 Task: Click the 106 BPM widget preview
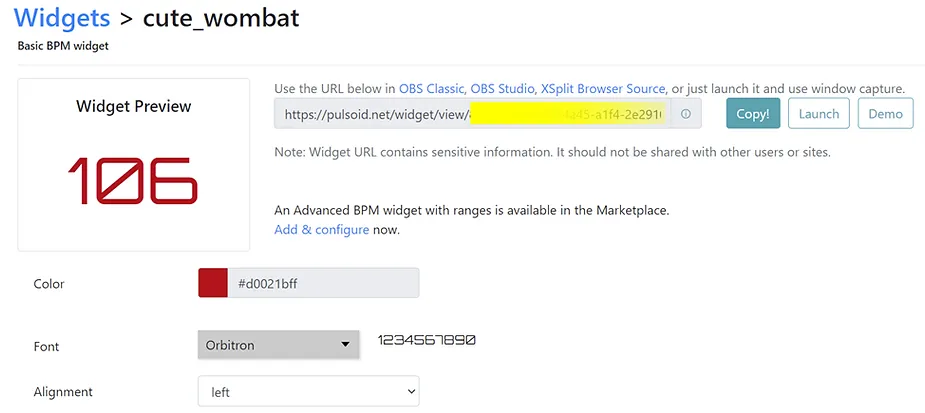(x=133, y=181)
